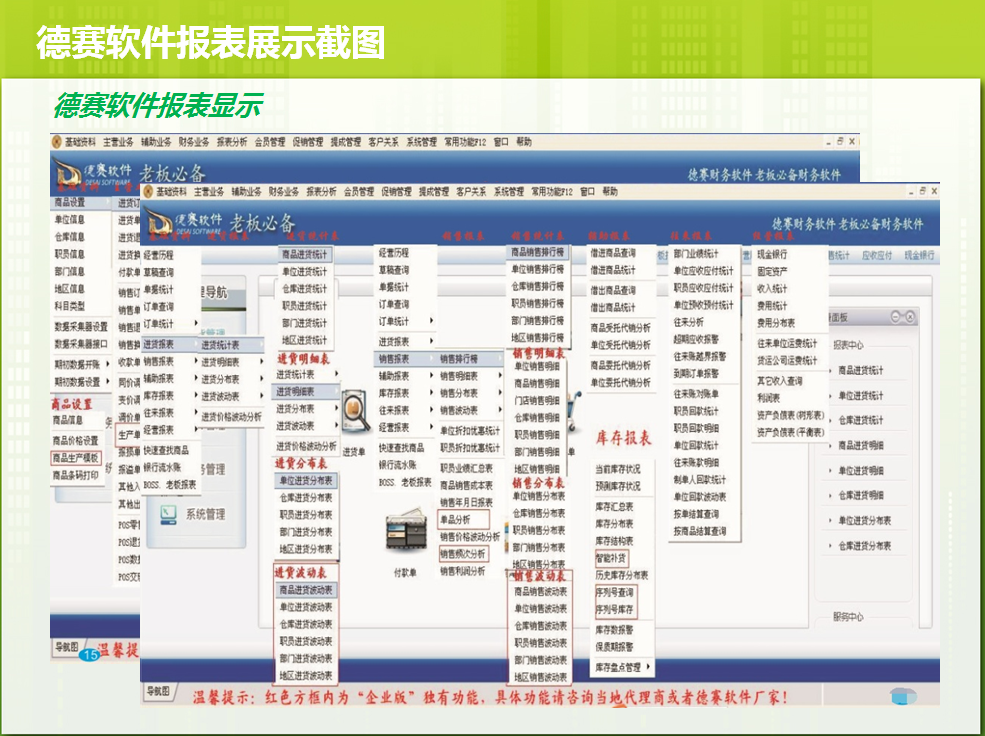Choose 往来账对账单 menu entry
Viewport: 985px width, 736px height.
click(696, 394)
